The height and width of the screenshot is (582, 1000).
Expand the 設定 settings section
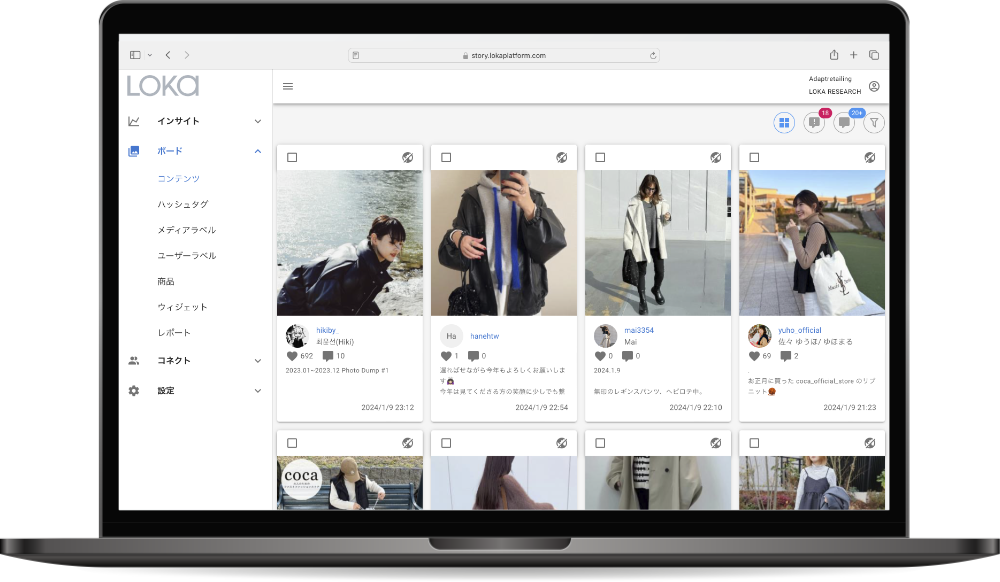click(257, 391)
